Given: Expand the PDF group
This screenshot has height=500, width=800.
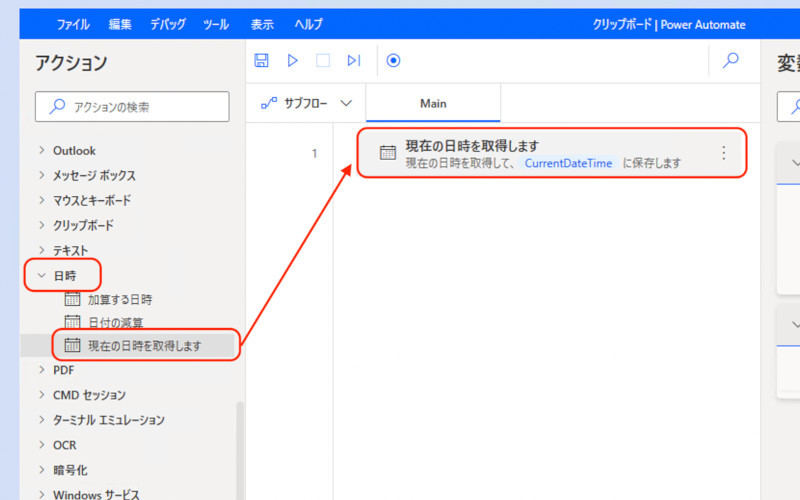Looking at the screenshot, I should point(42,370).
